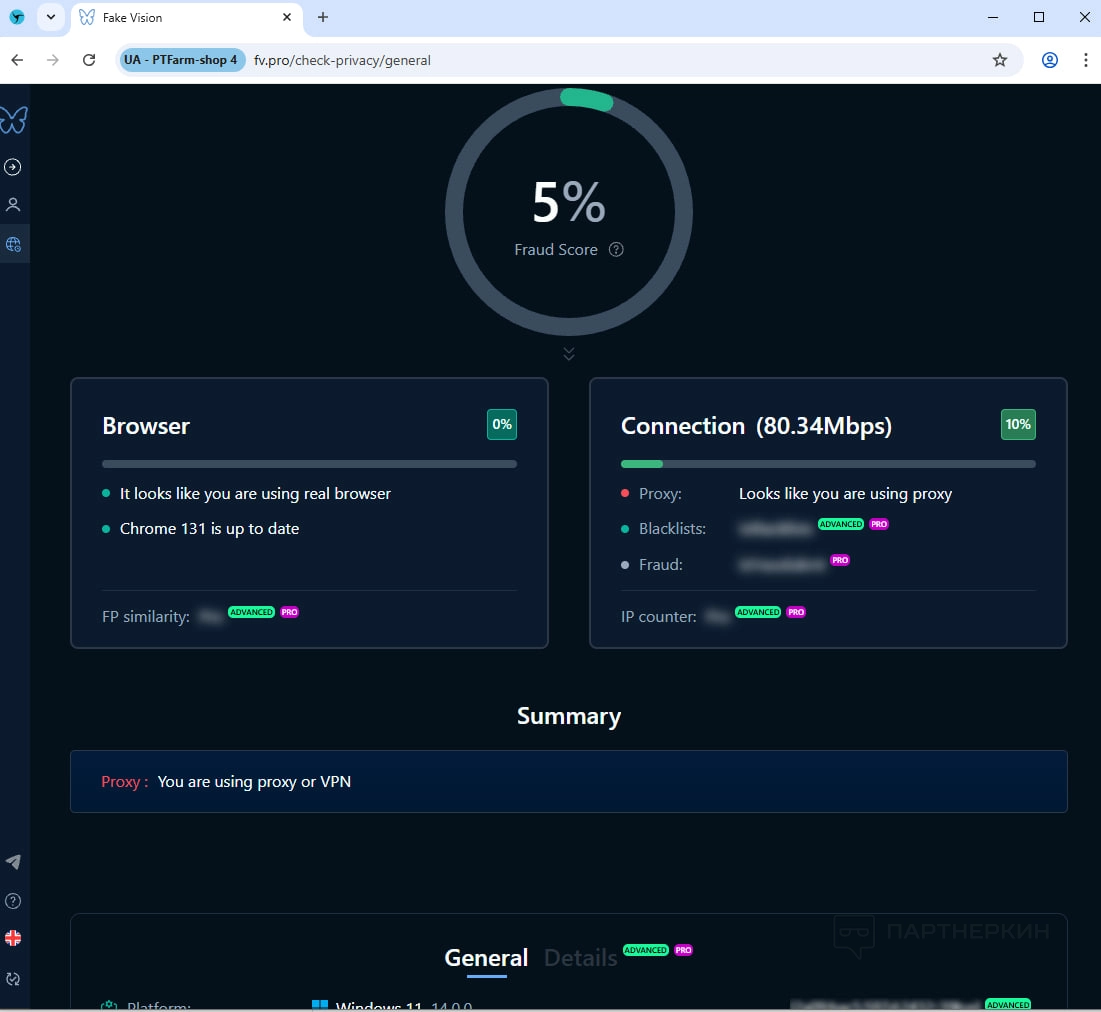The height and width of the screenshot is (1012, 1101).
Task: Open the user profile sidebar icon
Action: click(13, 205)
